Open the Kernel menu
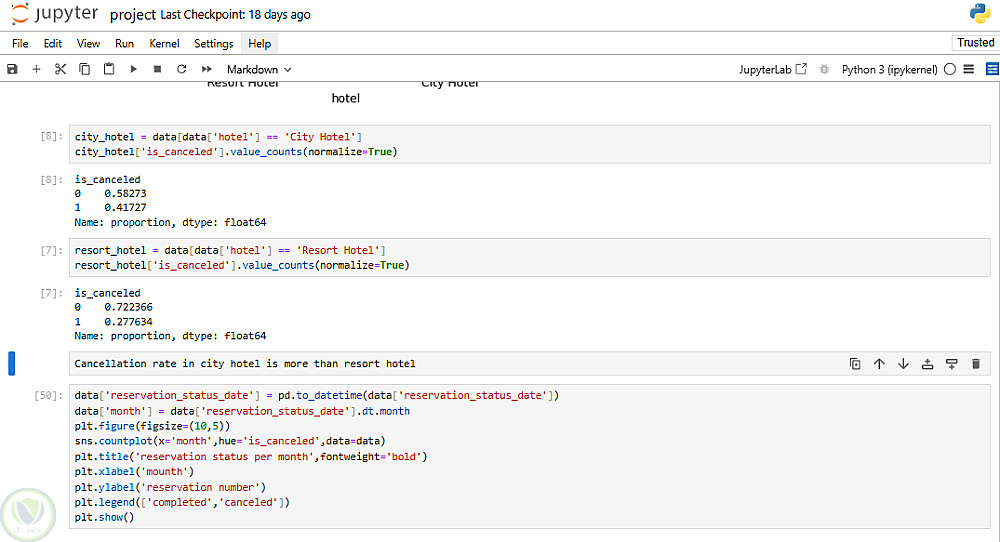 (x=164, y=44)
